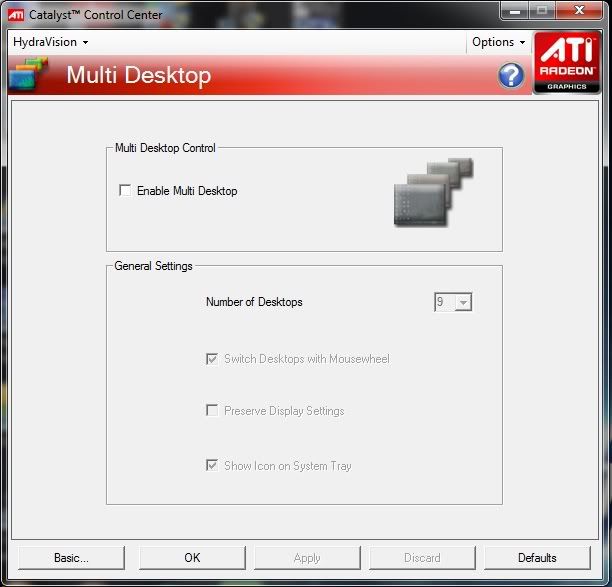This screenshot has width=612, height=587.
Task: Click the Discard button
Action: 422,558
